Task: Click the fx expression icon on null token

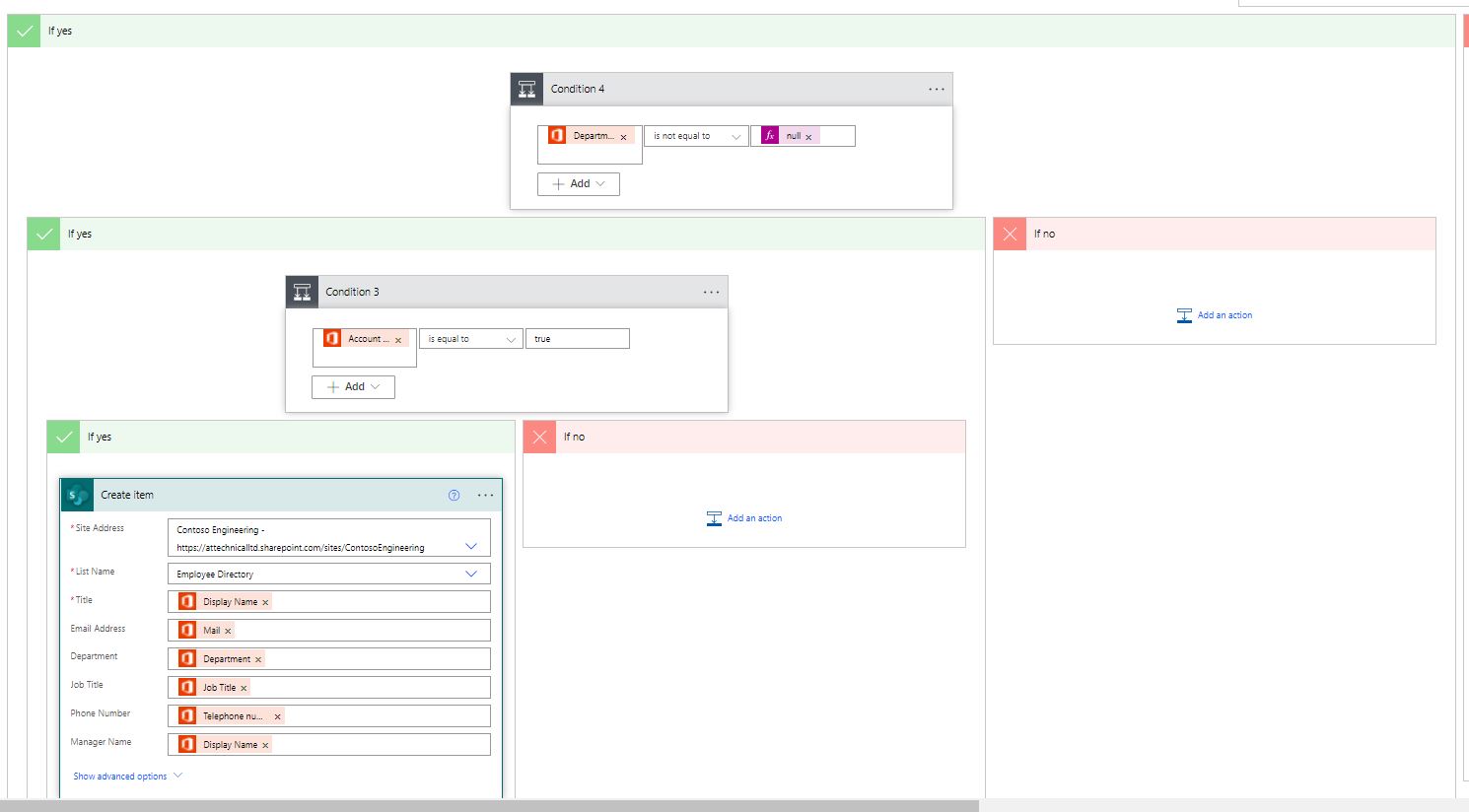Action: tap(770, 136)
